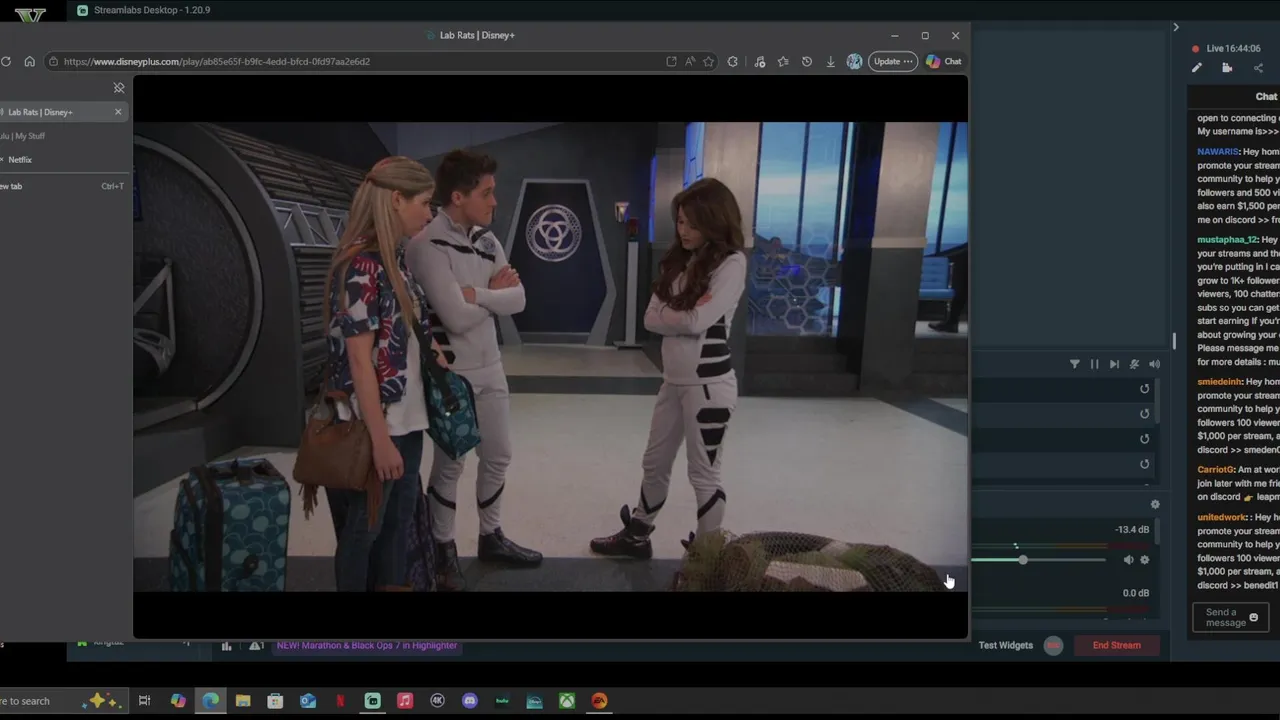Open Xbox app from taskbar
The height and width of the screenshot is (720, 1280).
[567, 701]
